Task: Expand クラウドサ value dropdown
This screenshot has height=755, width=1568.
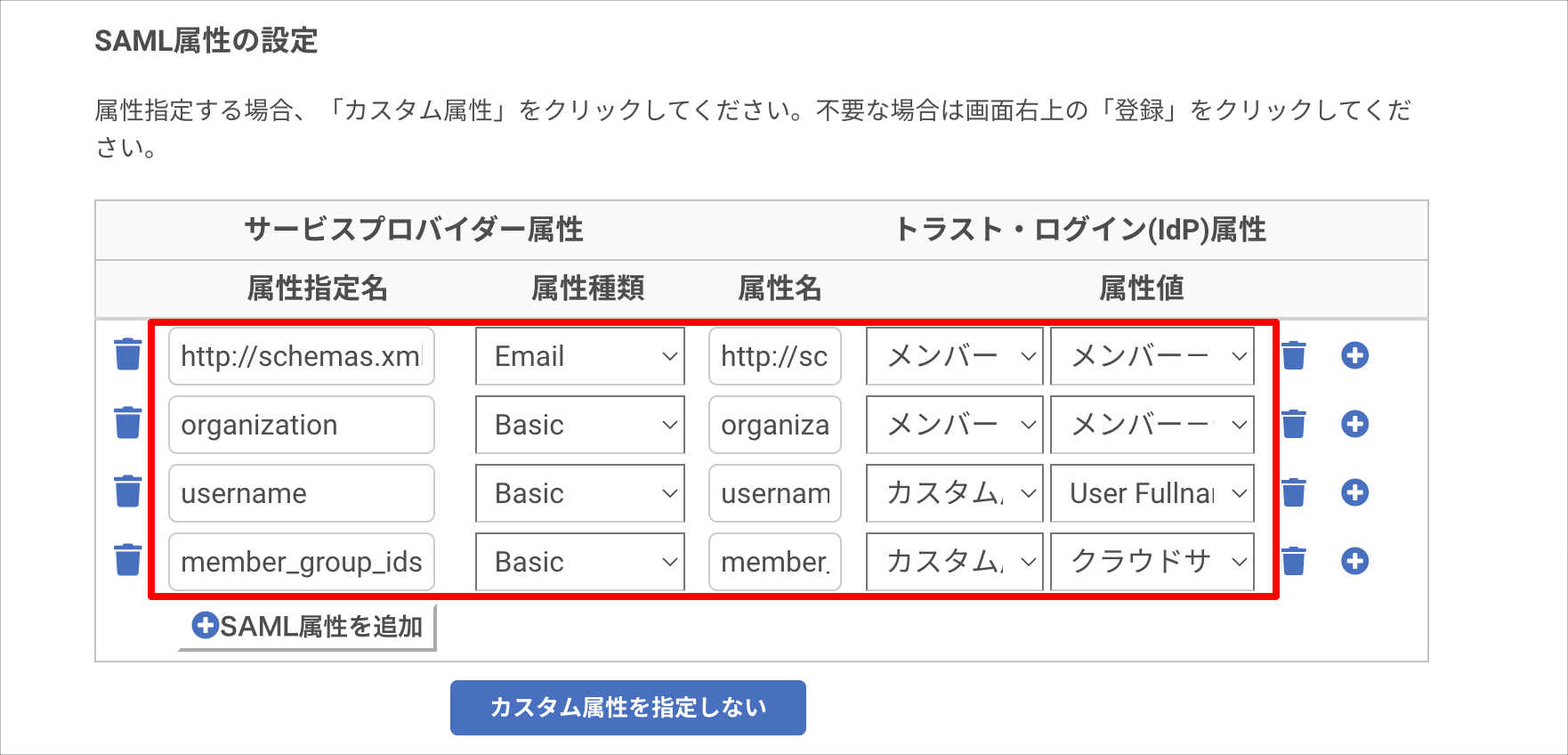Action: (x=1152, y=562)
